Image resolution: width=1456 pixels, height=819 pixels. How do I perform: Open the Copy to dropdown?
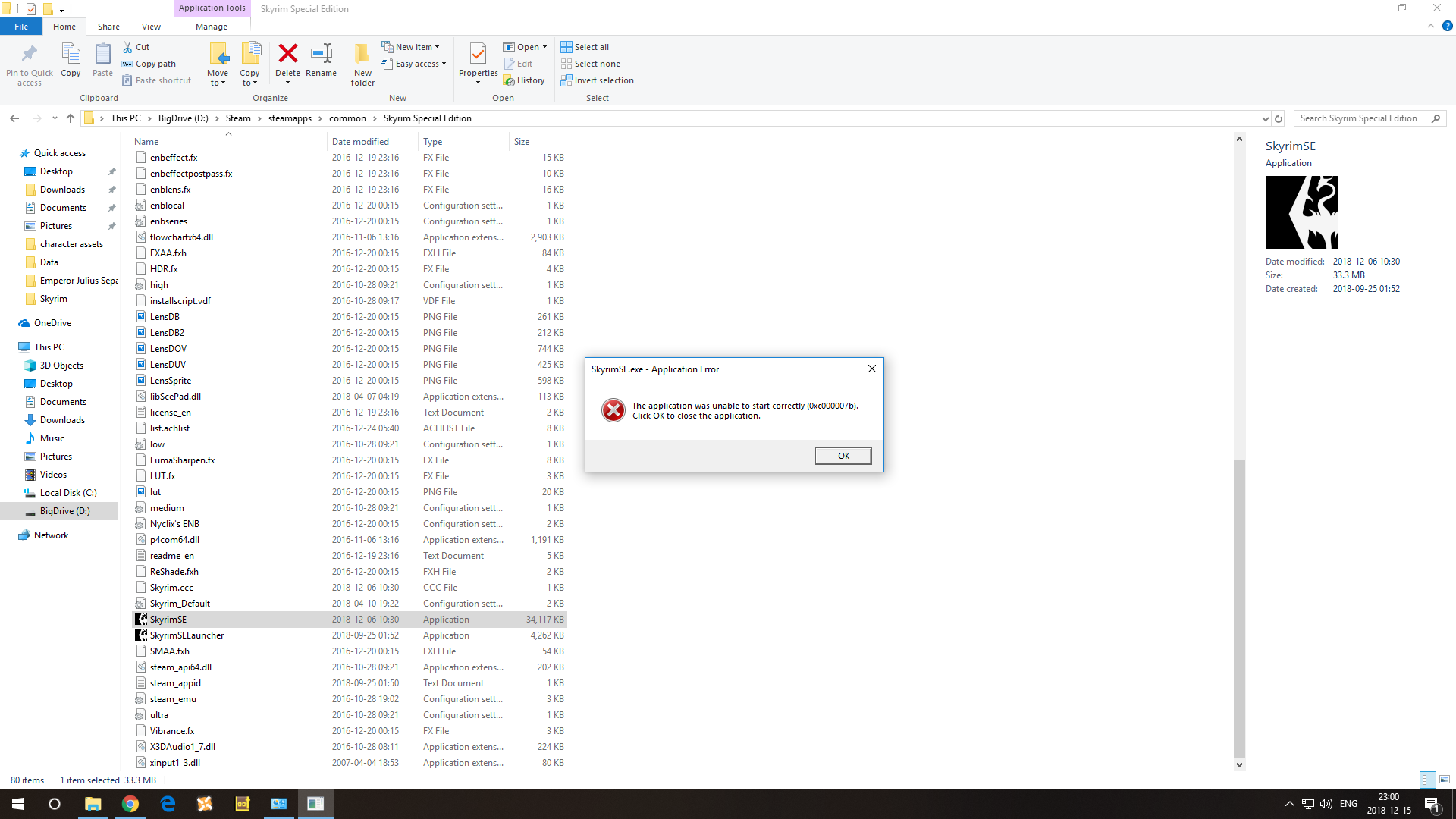coord(250,64)
